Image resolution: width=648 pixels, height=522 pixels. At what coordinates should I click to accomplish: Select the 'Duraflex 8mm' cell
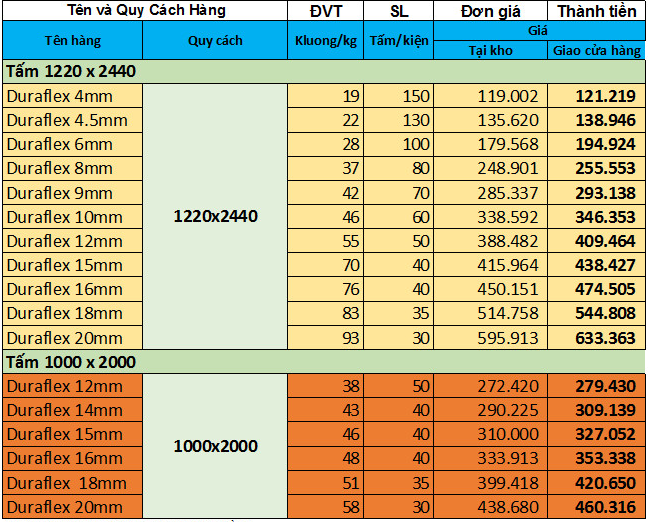tap(73, 168)
